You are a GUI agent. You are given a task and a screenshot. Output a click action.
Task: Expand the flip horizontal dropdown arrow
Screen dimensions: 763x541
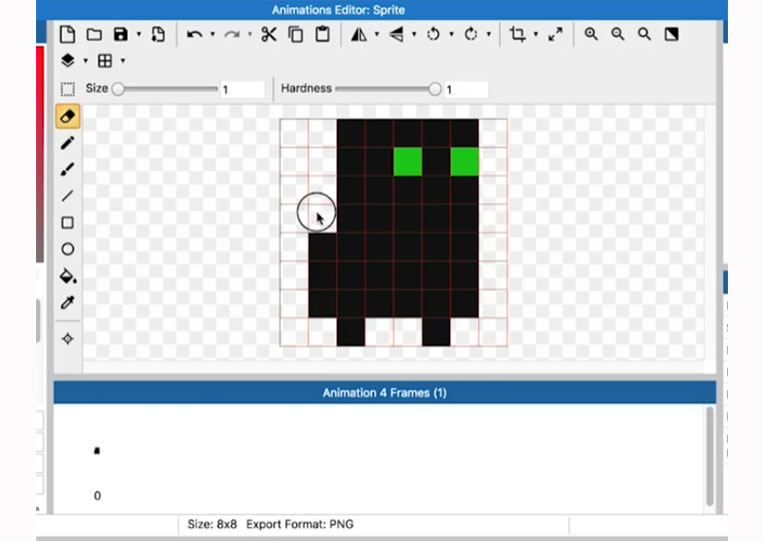(377, 35)
